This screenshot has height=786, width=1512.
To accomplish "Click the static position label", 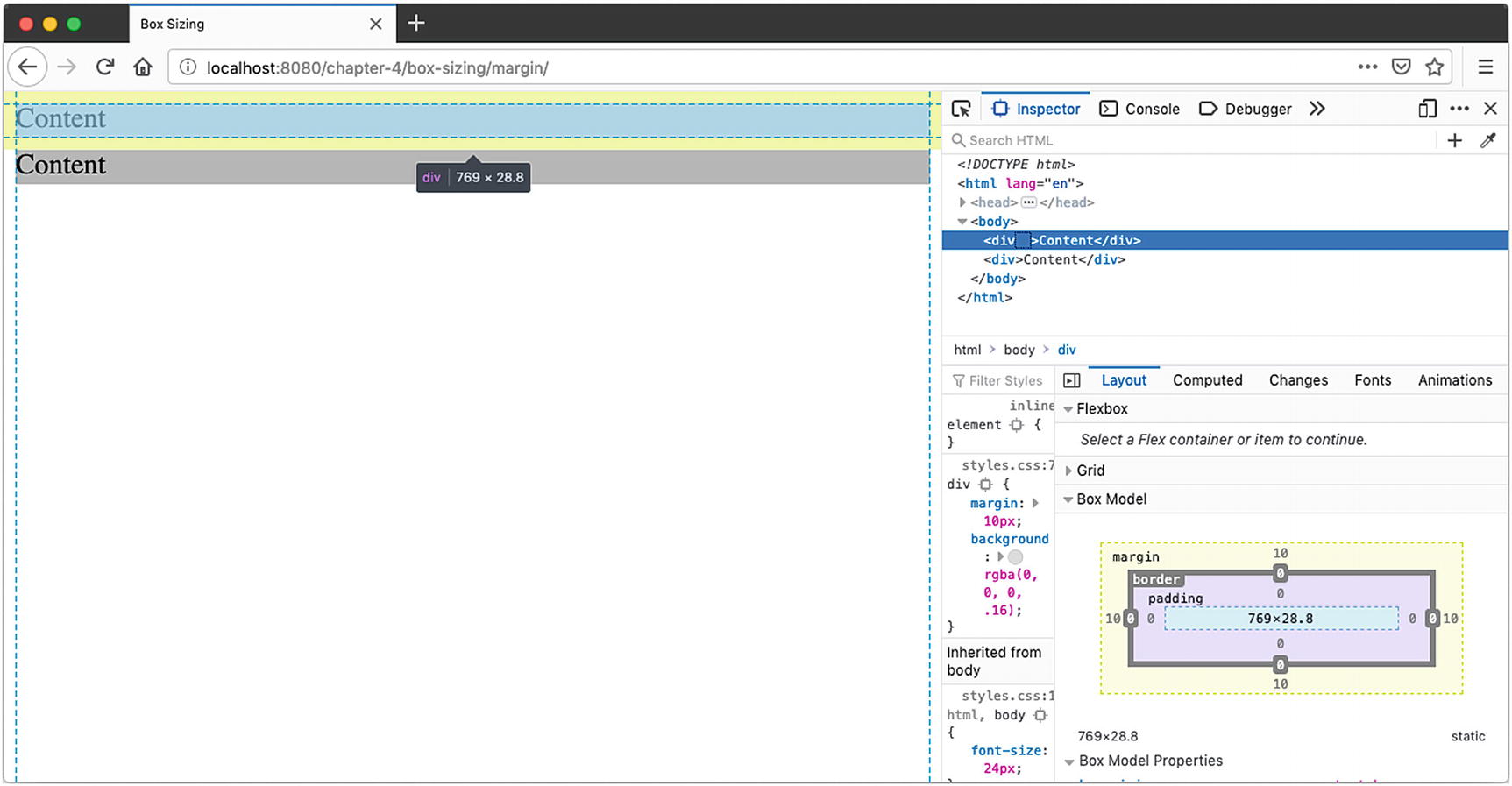I will (1467, 736).
